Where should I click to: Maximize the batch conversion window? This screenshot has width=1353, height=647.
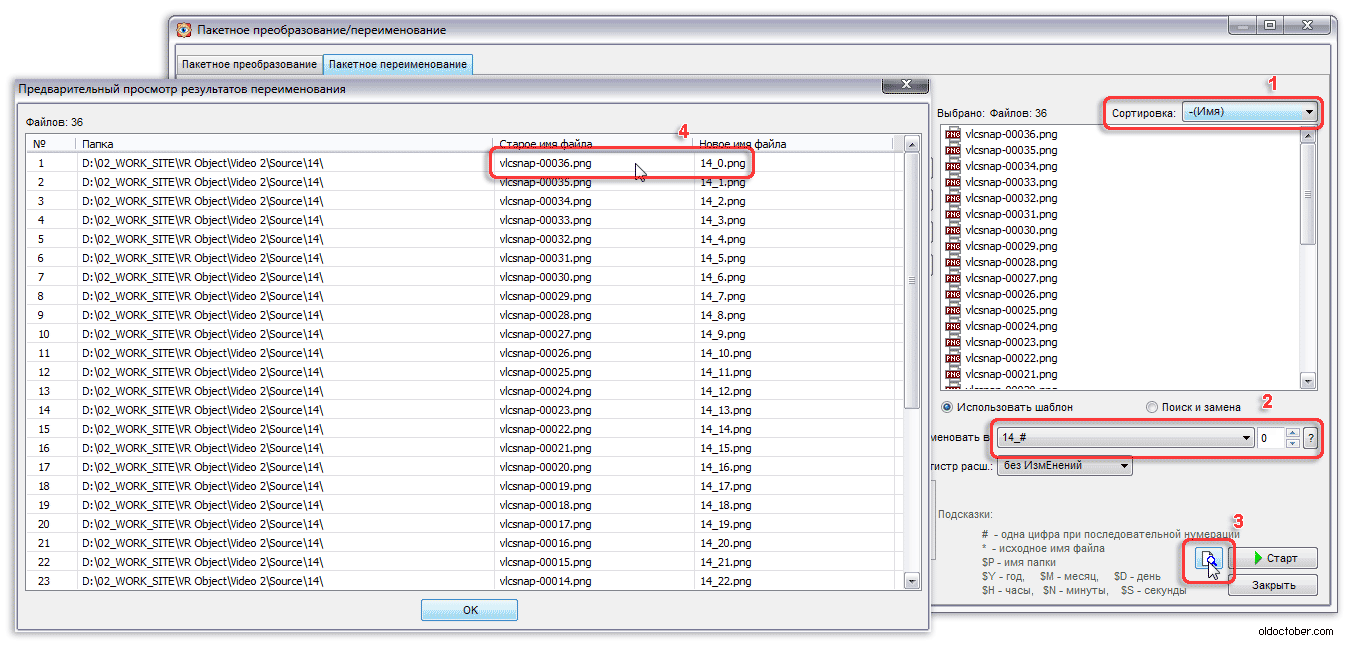(x=1270, y=26)
